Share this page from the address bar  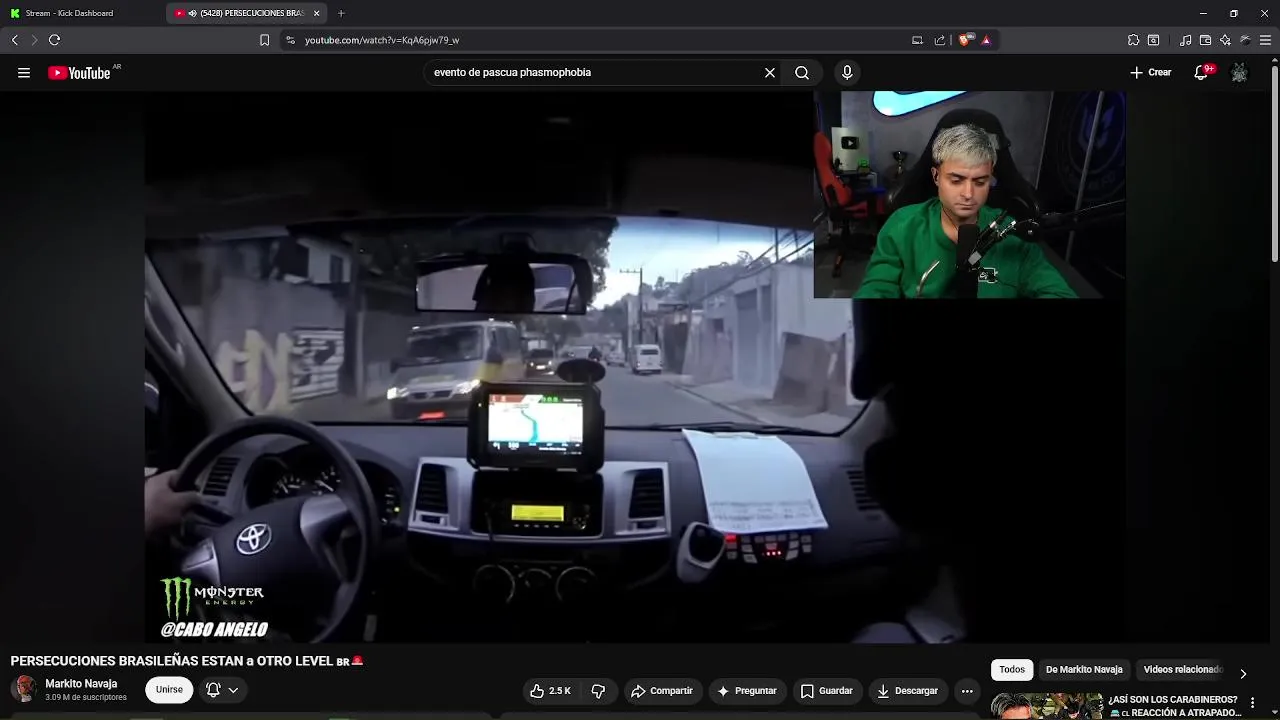940,40
